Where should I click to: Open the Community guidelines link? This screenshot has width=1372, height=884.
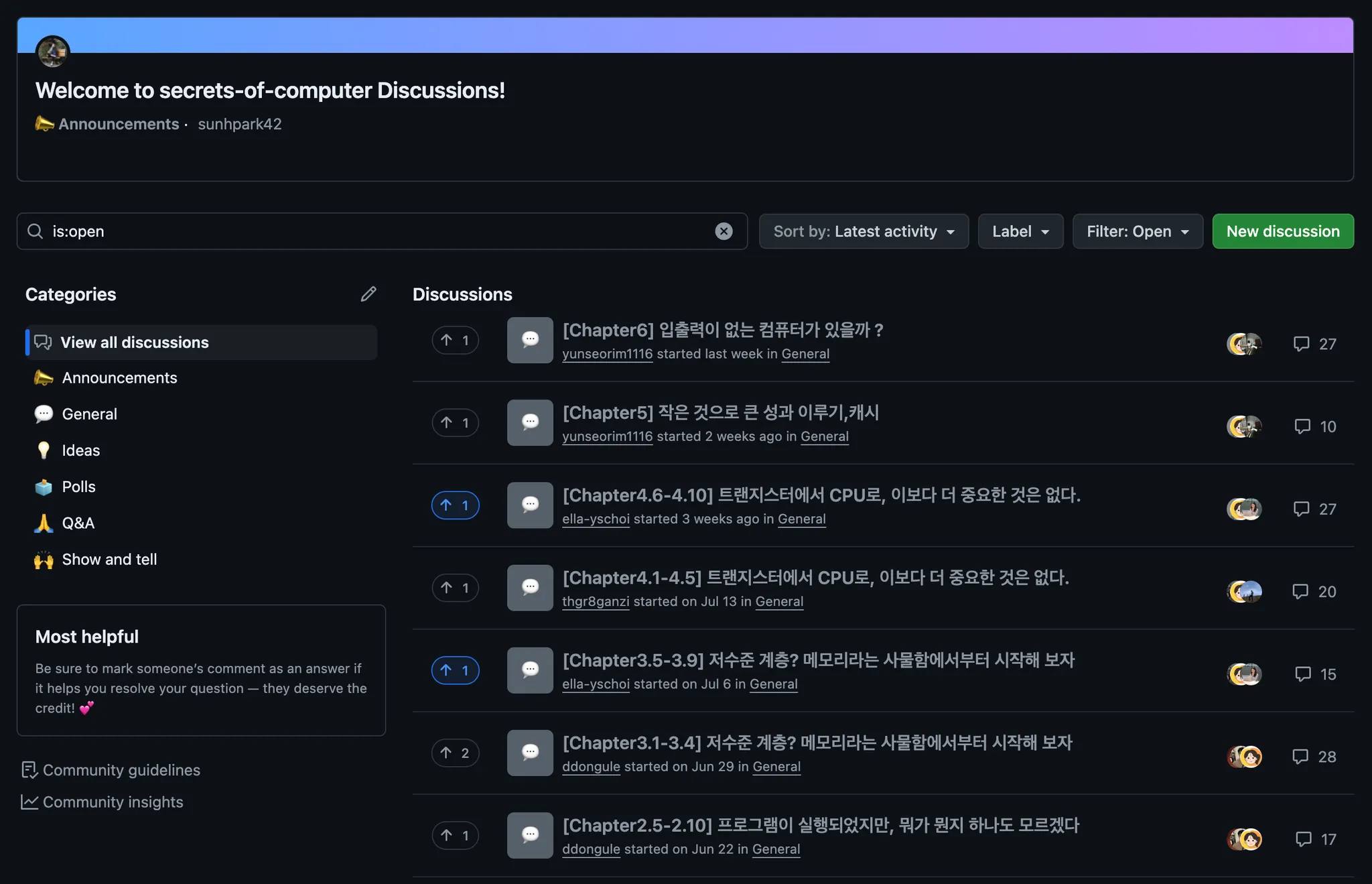coord(121,770)
